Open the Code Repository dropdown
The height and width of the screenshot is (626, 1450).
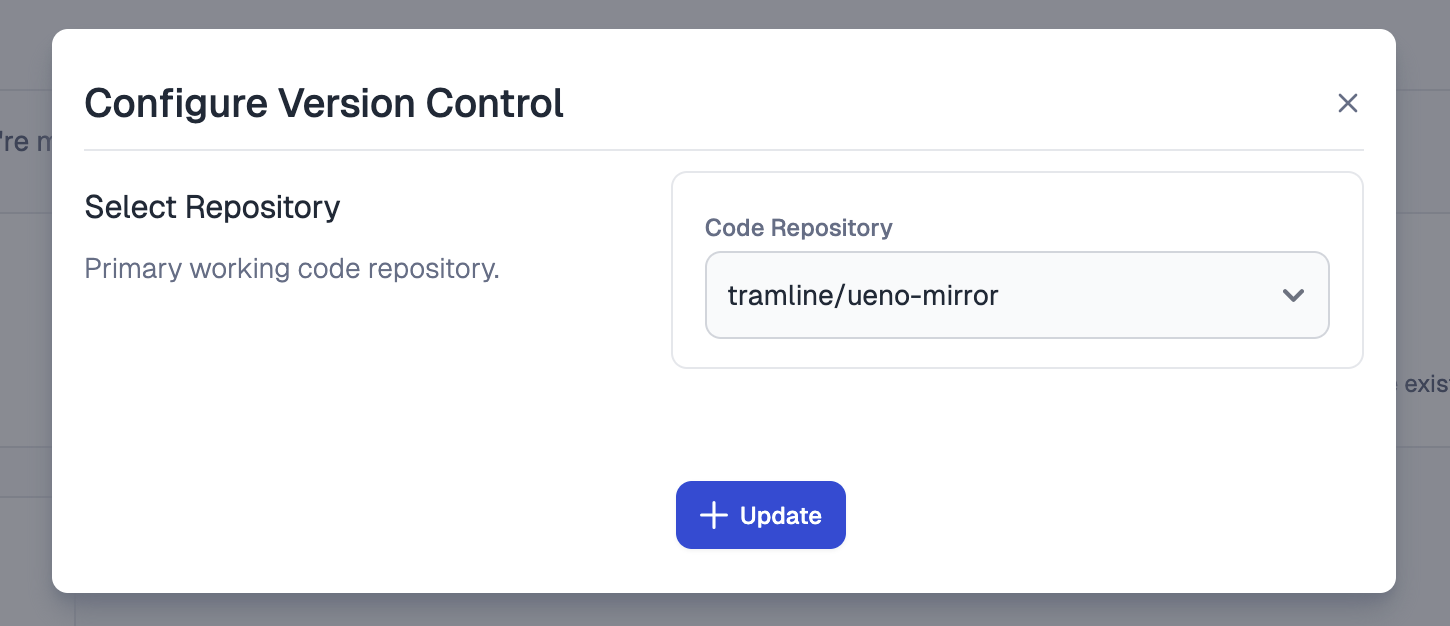1017,295
